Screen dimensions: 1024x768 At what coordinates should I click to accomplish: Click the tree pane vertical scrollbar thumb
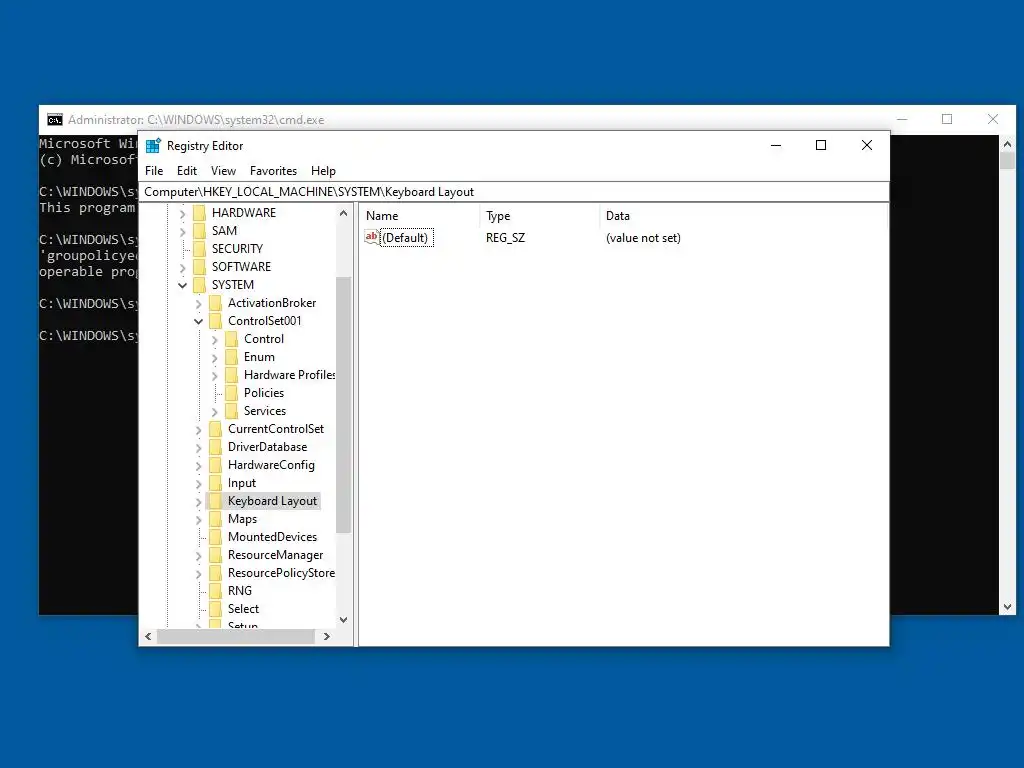coord(344,405)
